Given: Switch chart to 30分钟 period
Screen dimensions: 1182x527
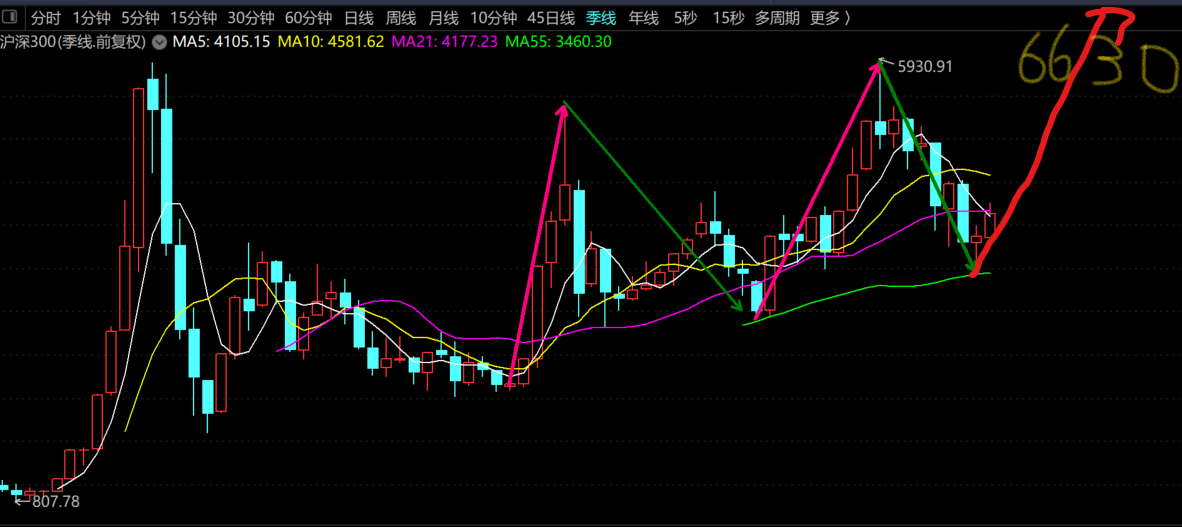Looking at the screenshot, I should [x=250, y=18].
